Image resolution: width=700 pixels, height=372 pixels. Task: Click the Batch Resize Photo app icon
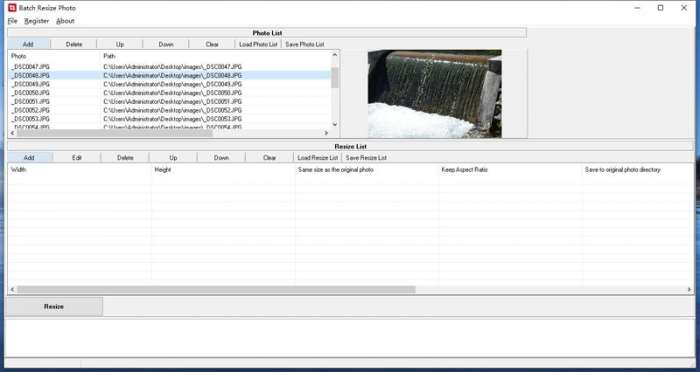(12, 8)
